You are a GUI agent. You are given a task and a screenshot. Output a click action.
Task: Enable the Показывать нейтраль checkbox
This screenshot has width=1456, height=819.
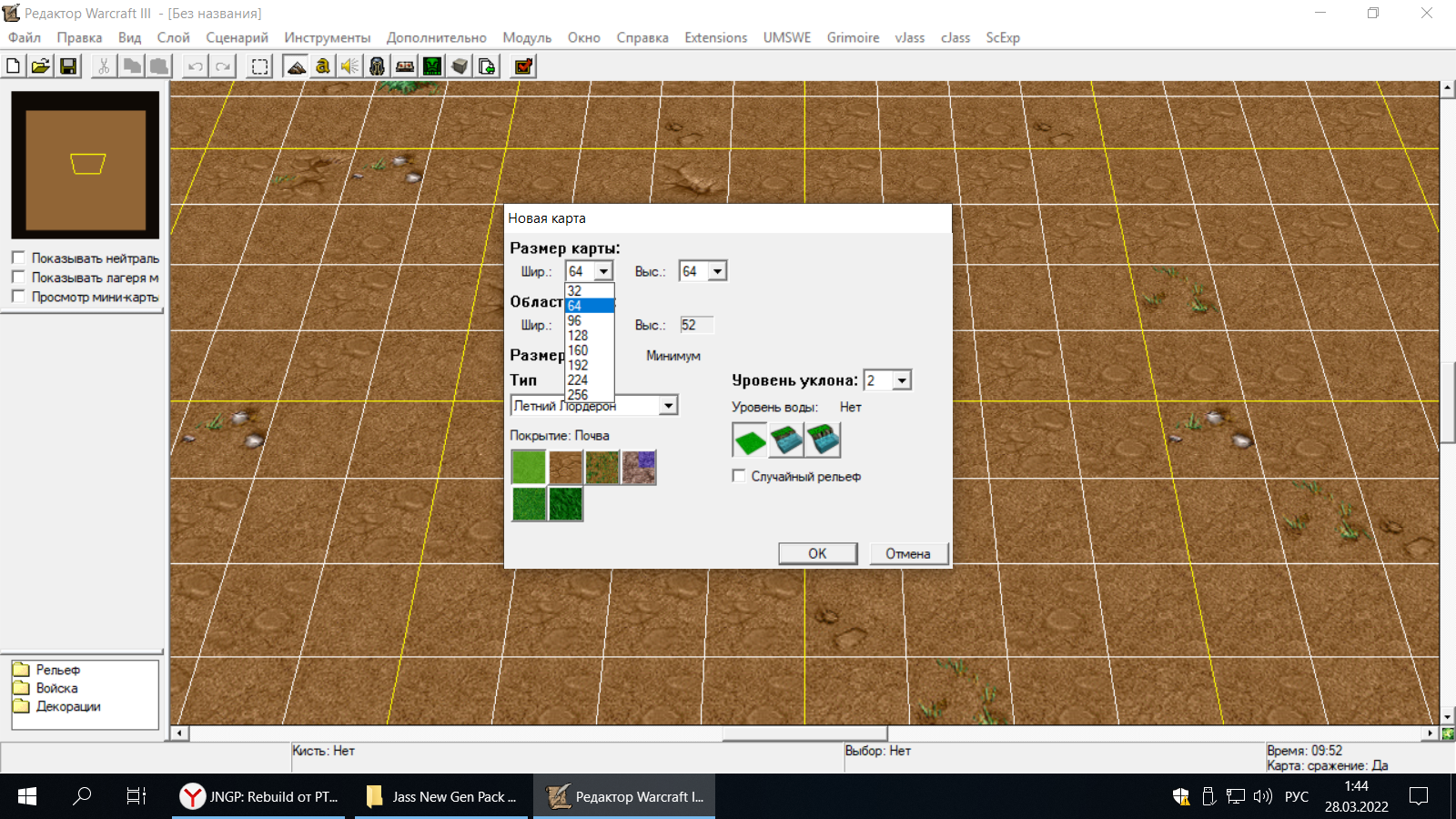point(18,258)
